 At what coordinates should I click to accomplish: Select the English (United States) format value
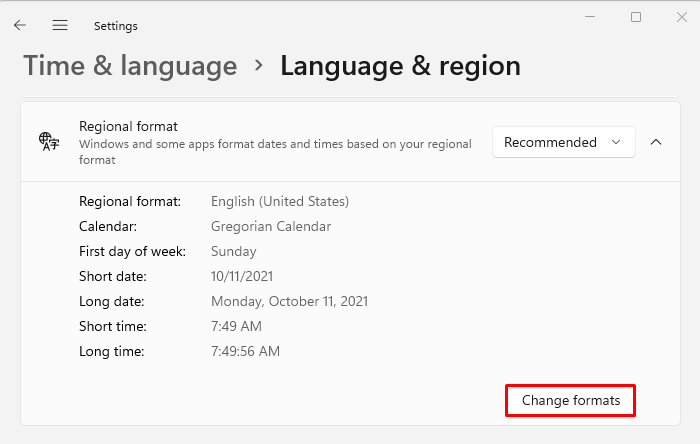coord(280,201)
